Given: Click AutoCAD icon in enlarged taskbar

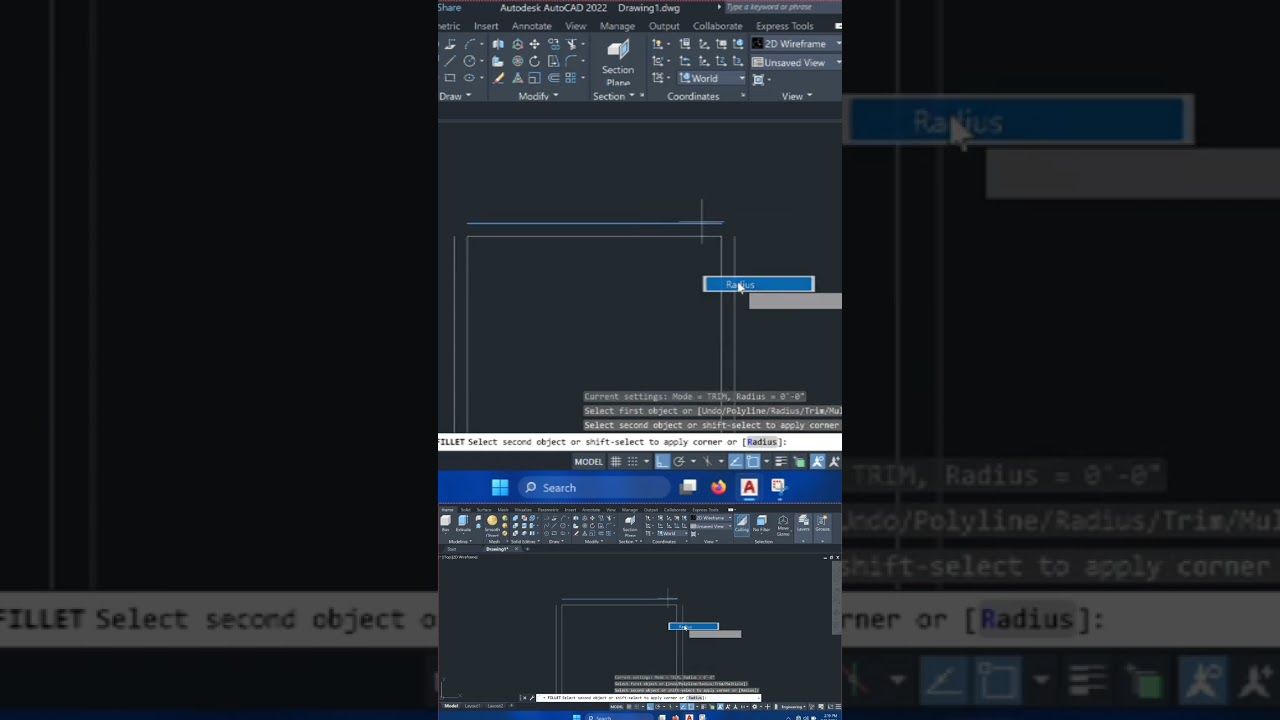Looking at the screenshot, I should 749,487.
